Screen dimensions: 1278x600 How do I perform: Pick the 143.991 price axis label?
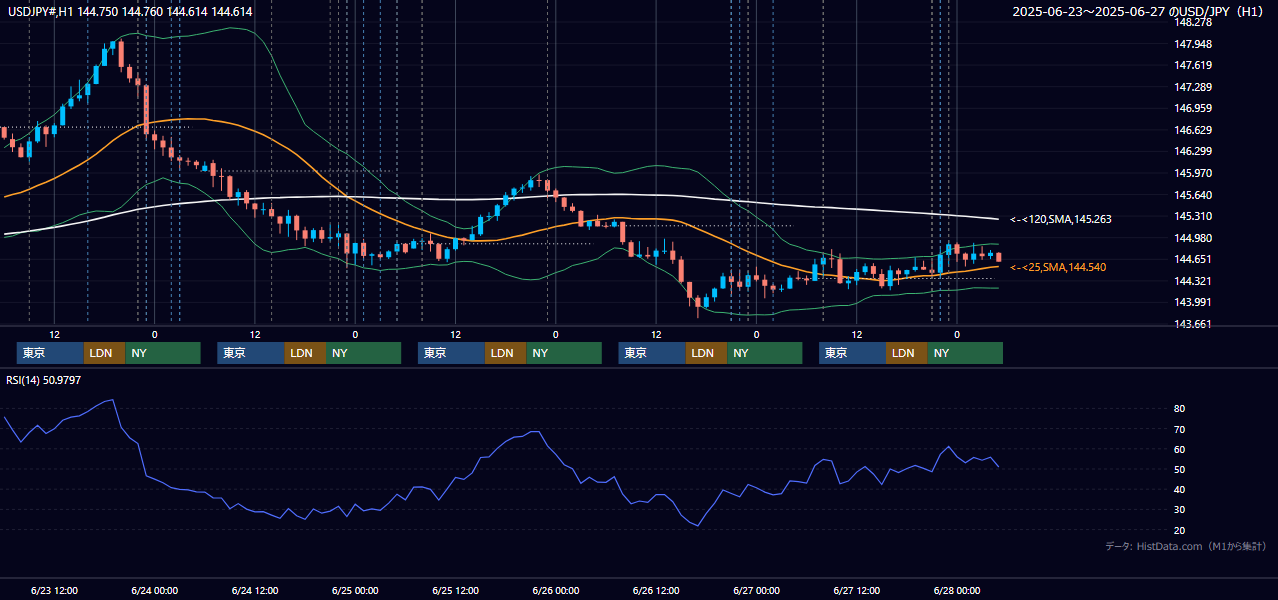tap(1191, 302)
